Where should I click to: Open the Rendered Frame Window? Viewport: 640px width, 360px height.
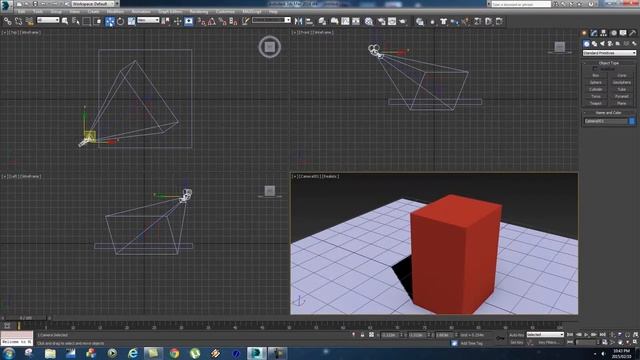[392, 21]
